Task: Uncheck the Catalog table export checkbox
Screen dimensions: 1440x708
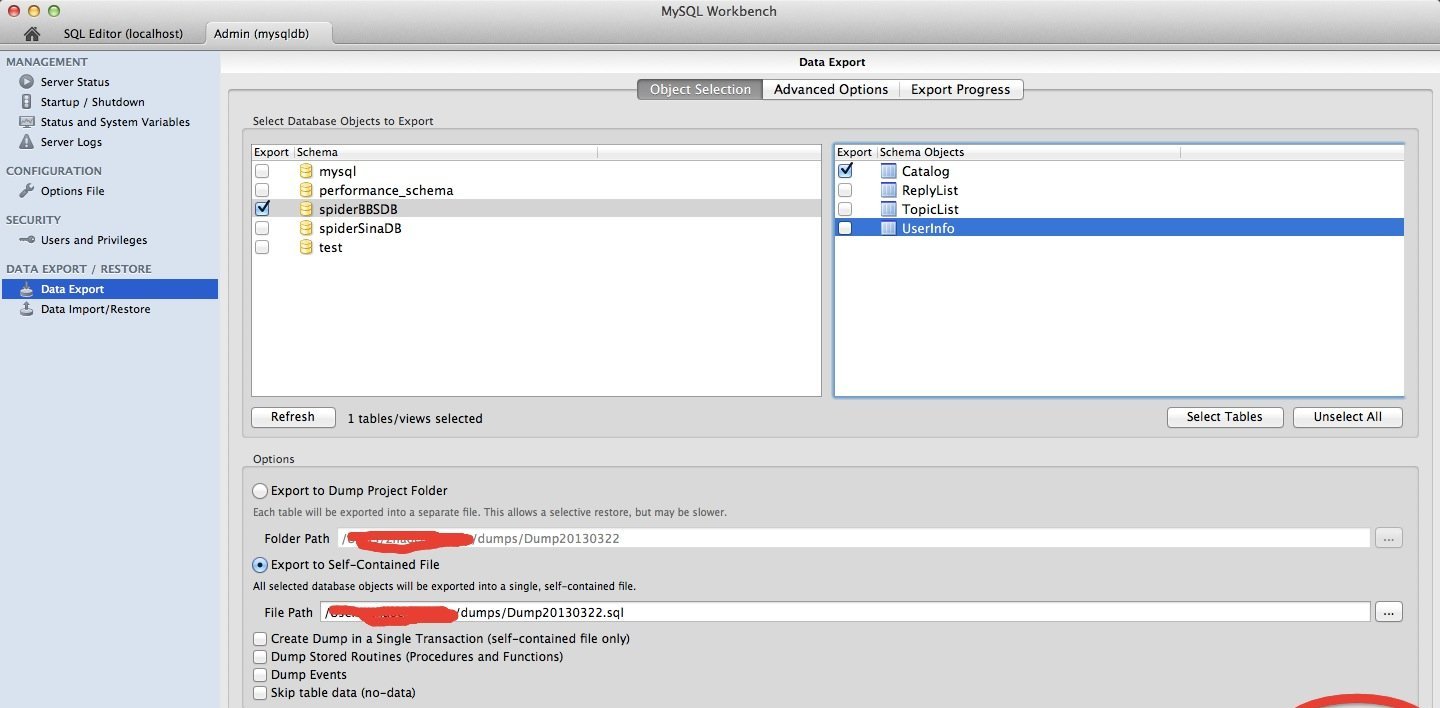Action: click(845, 171)
